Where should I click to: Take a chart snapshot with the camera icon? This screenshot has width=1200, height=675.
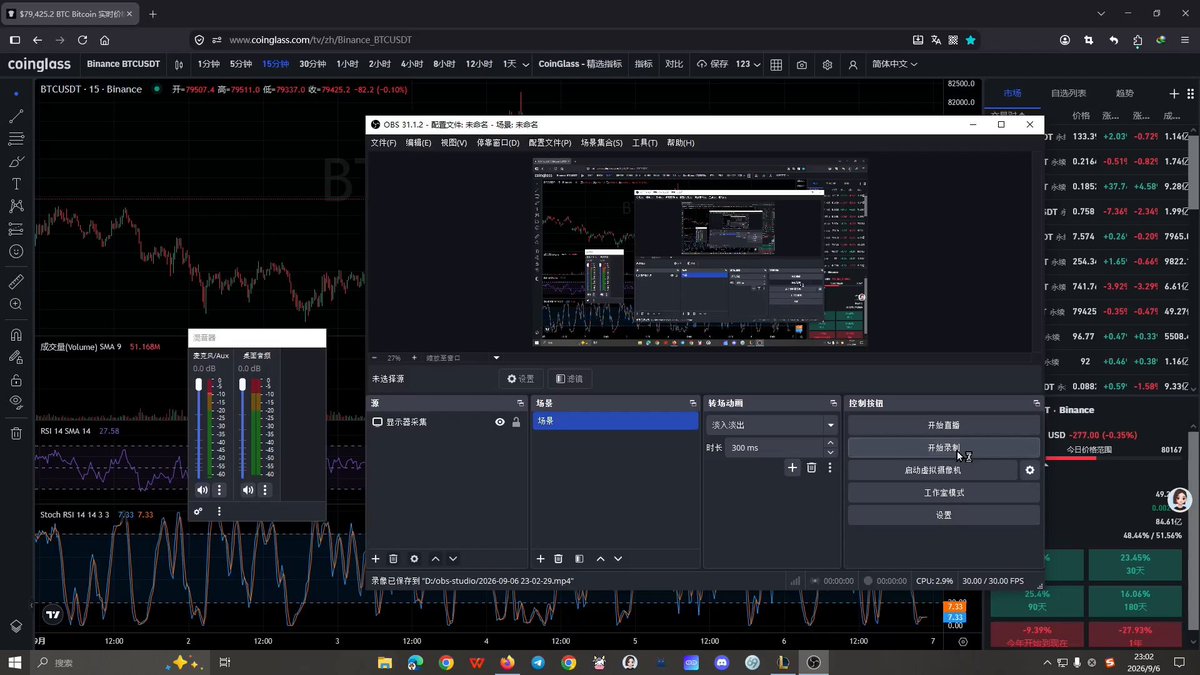click(x=802, y=64)
